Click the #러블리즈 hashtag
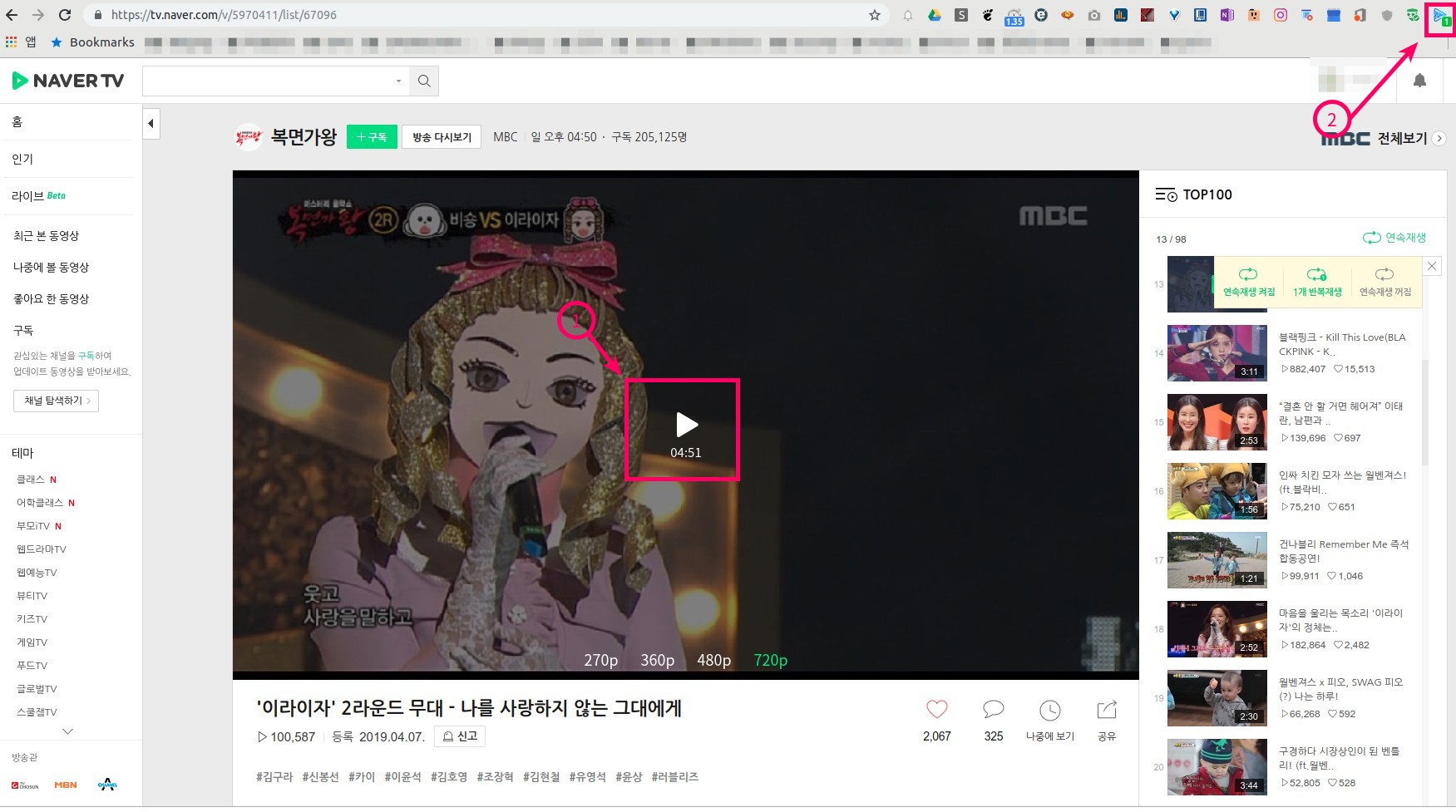The height and width of the screenshot is (812, 1456). click(x=675, y=777)
